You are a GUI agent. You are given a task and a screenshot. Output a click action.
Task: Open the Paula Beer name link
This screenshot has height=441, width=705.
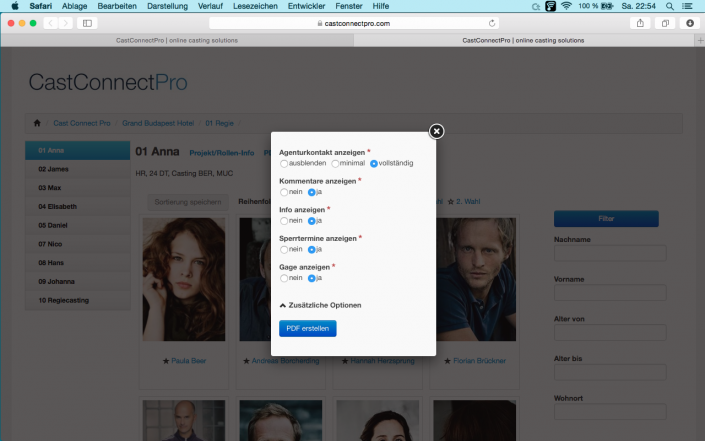coord(189,361)
